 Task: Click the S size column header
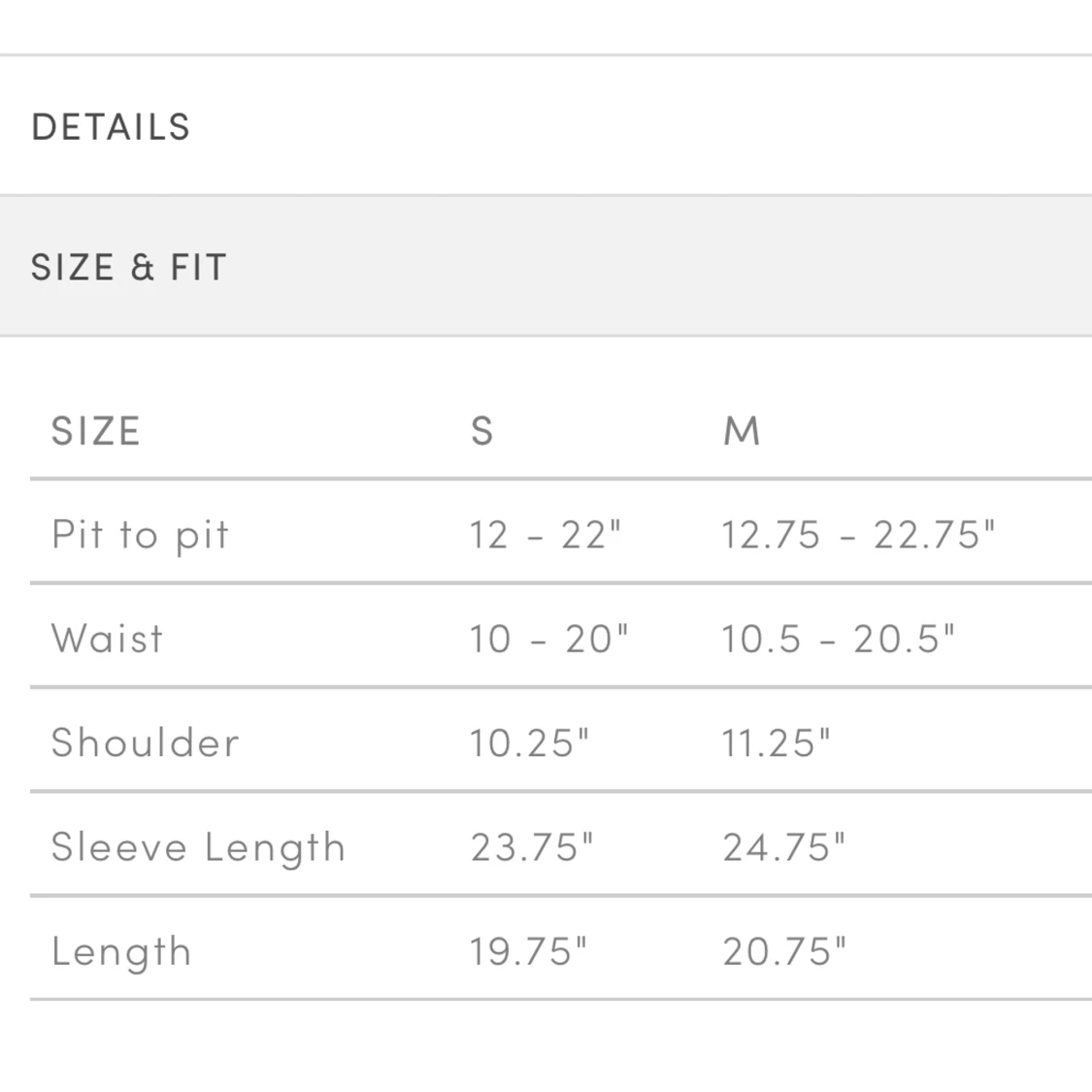tap(481, 431)
